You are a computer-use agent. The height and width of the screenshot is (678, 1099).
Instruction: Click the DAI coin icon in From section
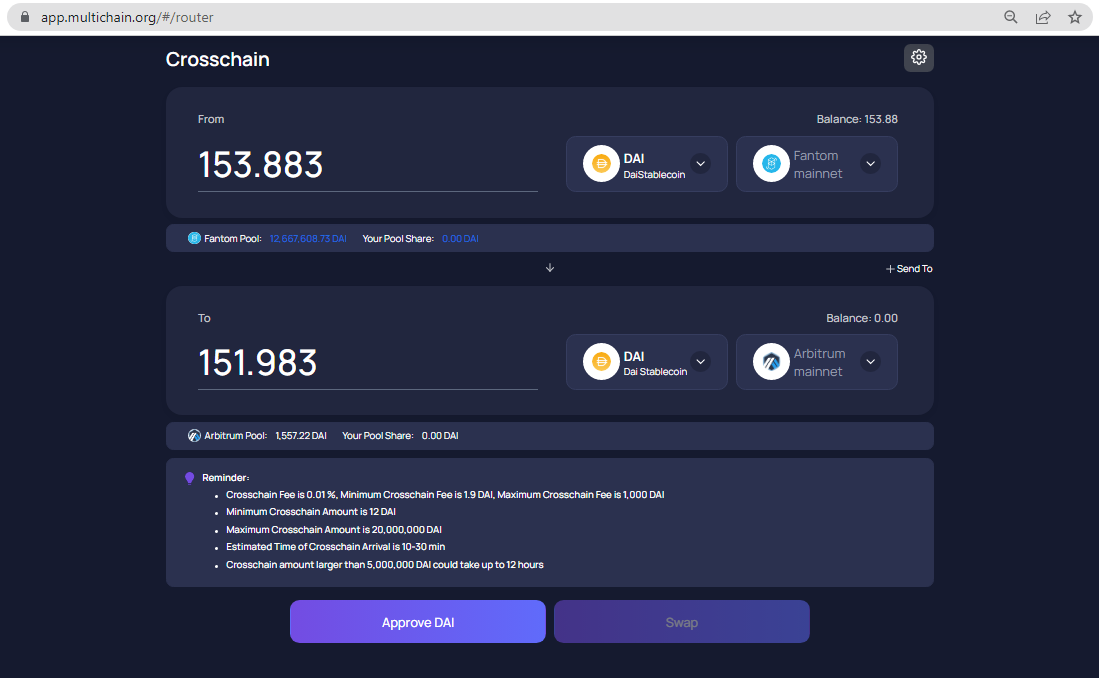601,163
